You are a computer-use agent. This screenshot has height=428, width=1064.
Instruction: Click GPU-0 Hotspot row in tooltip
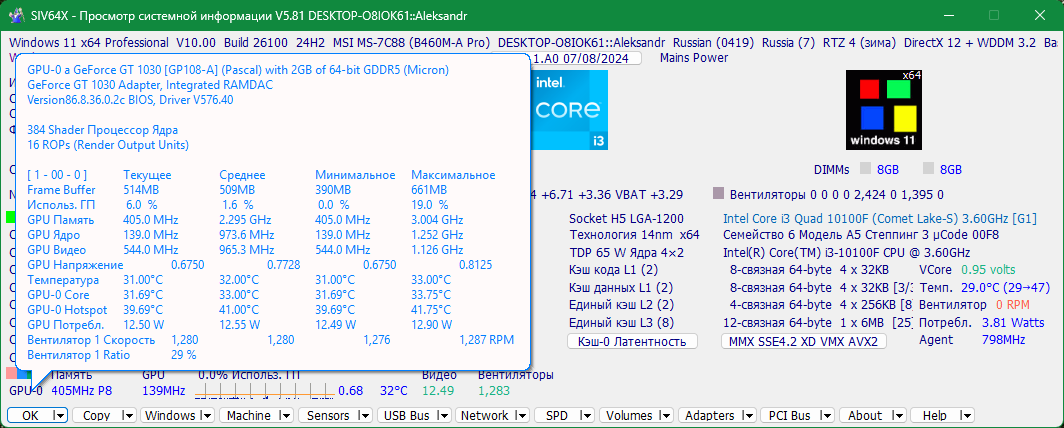239,309
